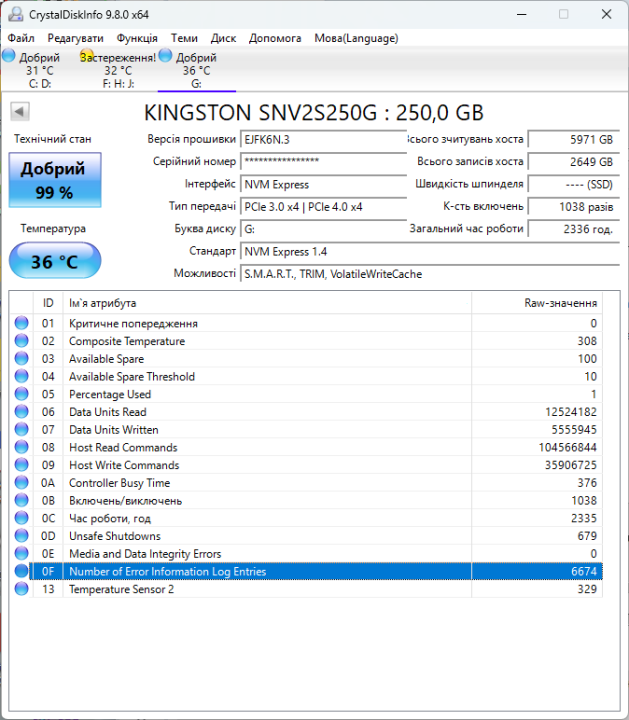Click the 36 °C temperature button
The height and width of the screenshot is (720, 629).
point(55,260)
